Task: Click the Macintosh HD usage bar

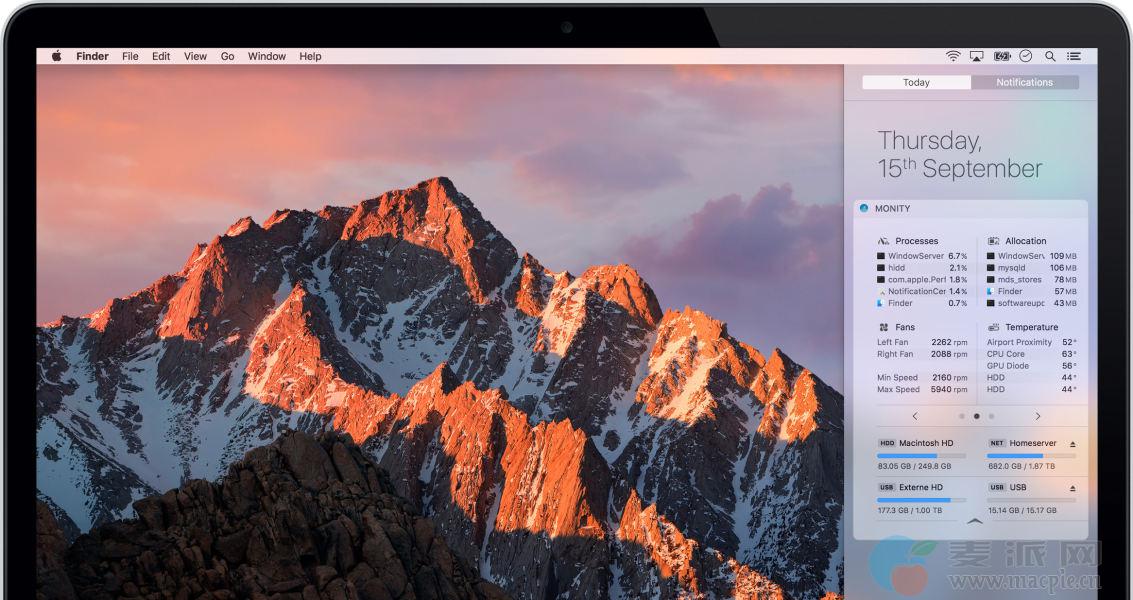Action: click(921, 455)
